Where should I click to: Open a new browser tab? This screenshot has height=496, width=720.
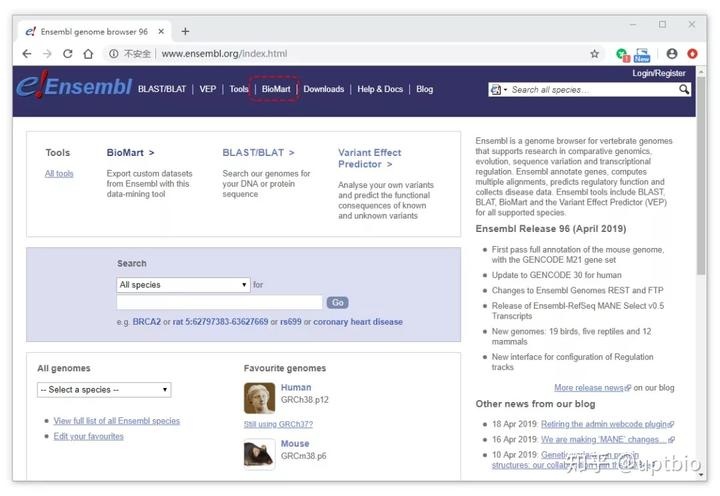click(185, 31)
